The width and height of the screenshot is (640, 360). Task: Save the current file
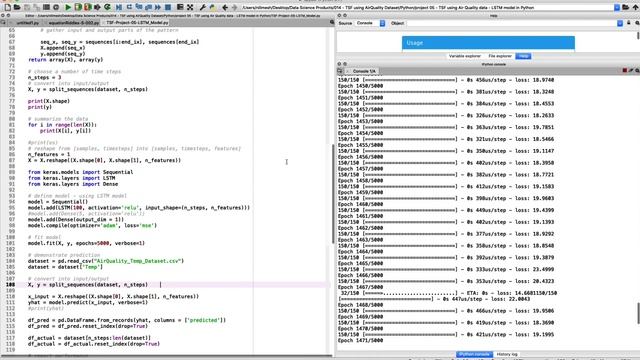(27, 7)
